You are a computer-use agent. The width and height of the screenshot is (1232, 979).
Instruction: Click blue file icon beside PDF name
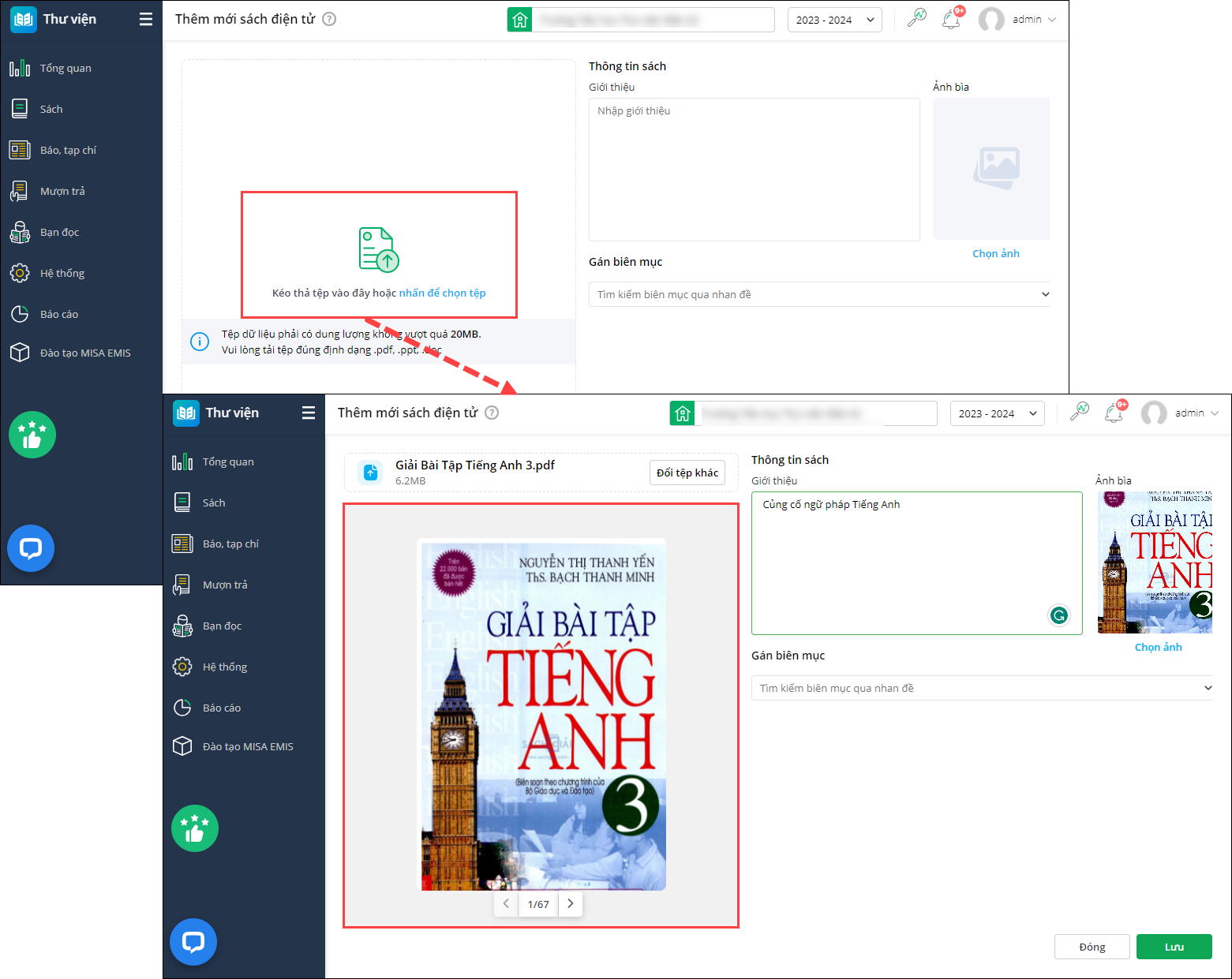pyautogui.click(x=370, y=473)
